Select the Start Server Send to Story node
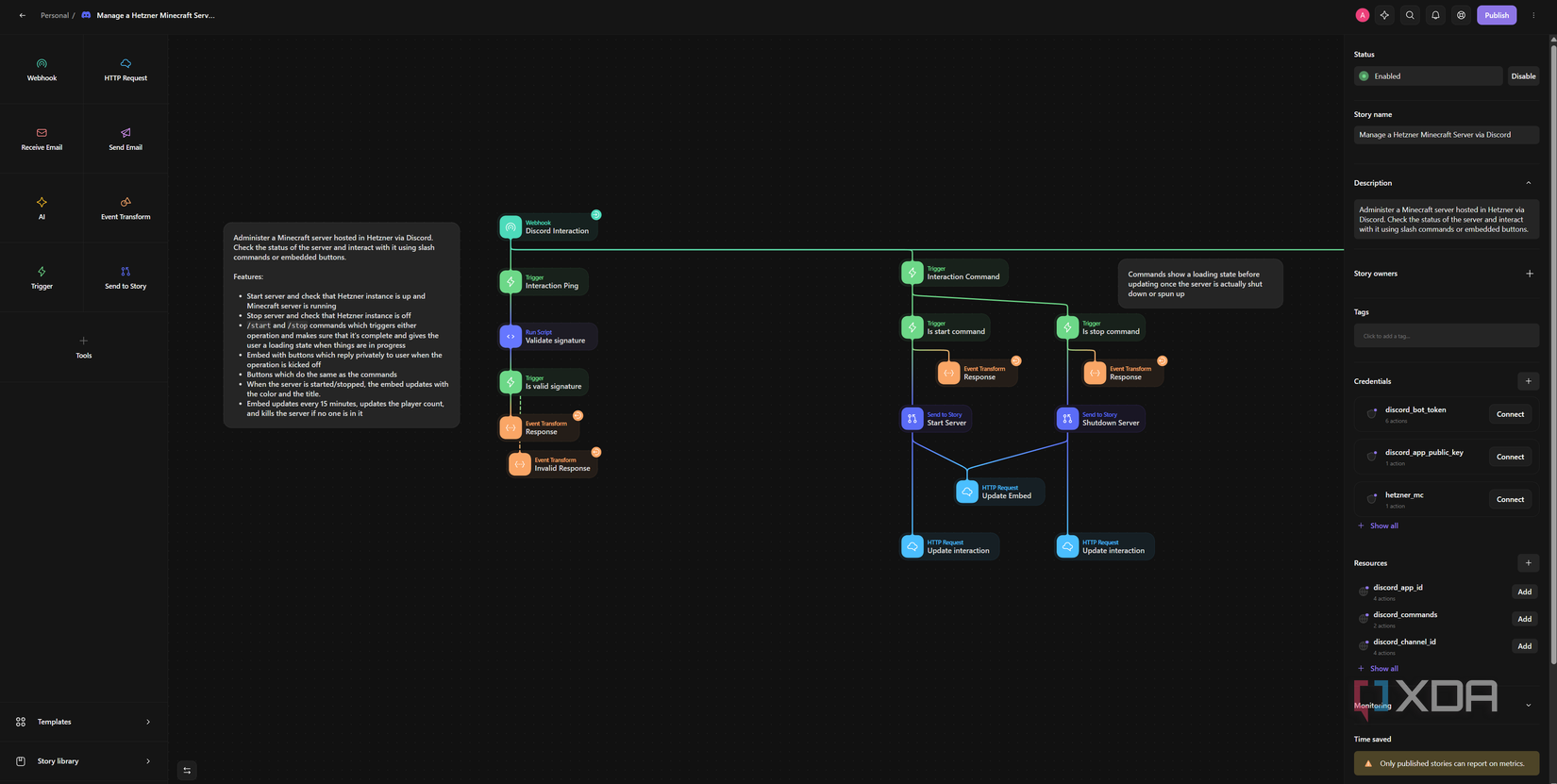Viewport: 1557px width, 784px height. click(936, 419)
